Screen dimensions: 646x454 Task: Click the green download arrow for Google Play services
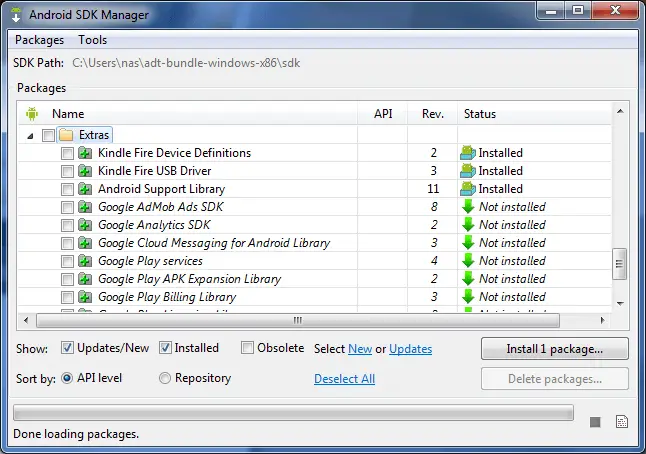point(468,261)
